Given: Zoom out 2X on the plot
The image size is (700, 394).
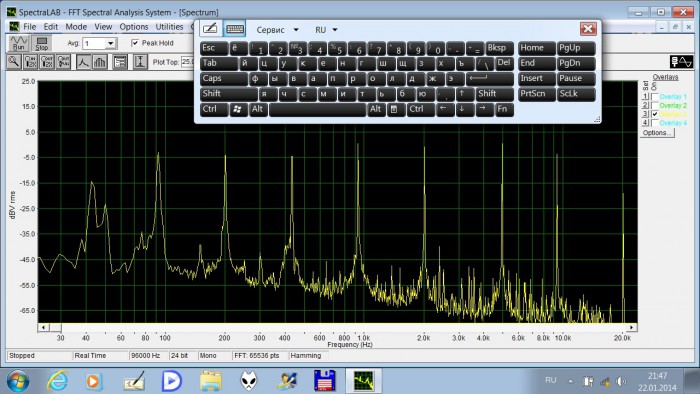Looking at the screenshot, I should click(x=47, y=62).
